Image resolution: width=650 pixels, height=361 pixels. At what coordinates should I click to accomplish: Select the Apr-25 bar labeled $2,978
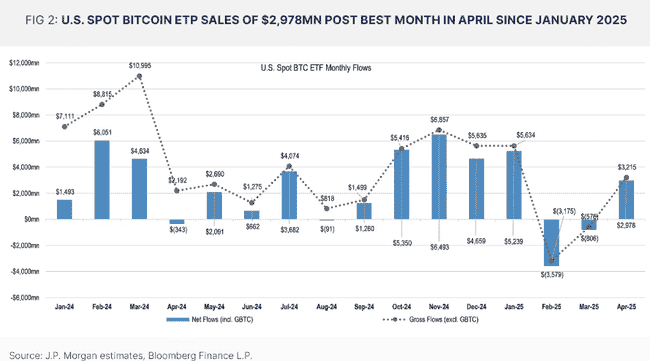pos(626,200)
